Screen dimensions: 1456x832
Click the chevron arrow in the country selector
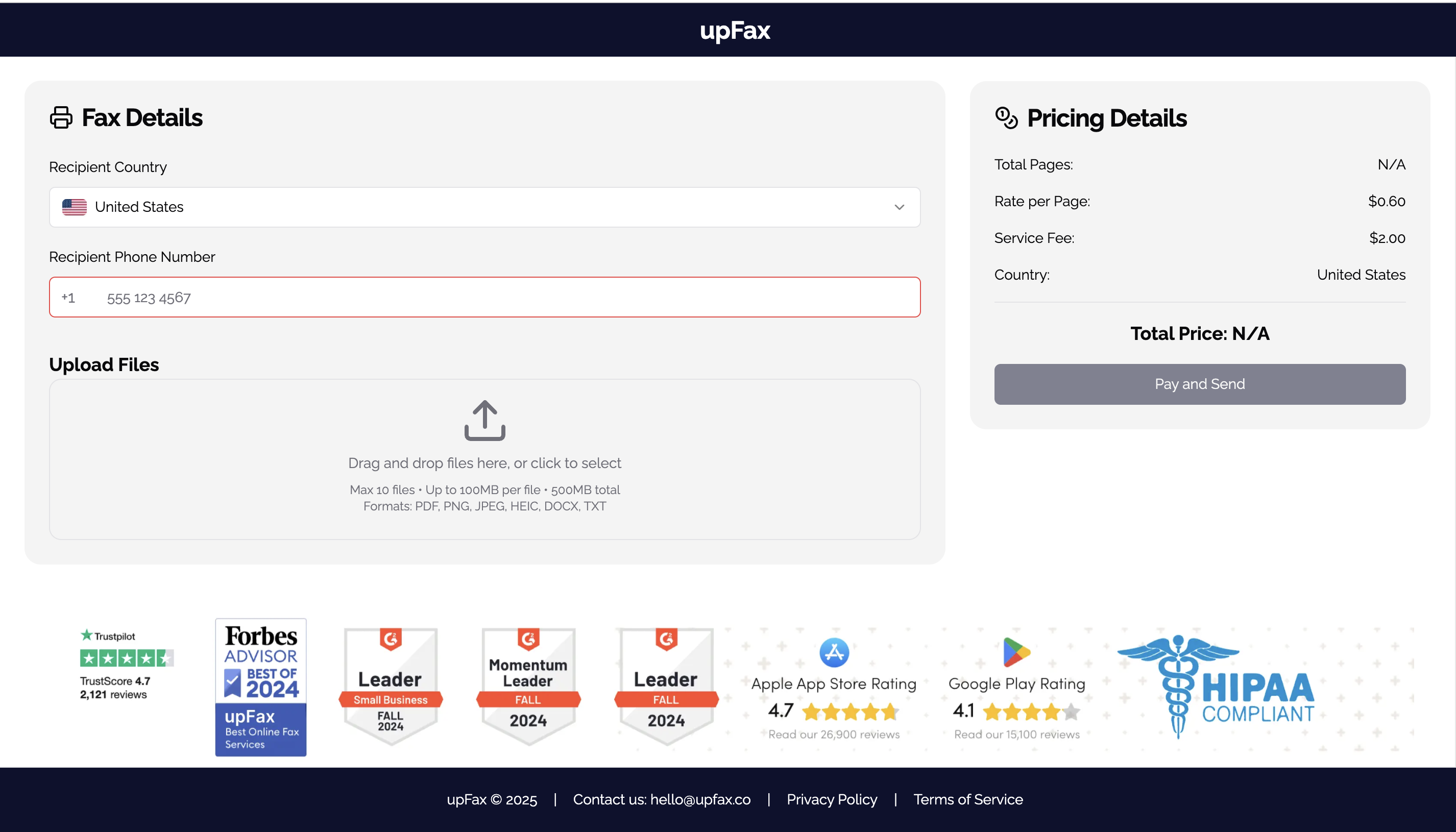(x=899, y=207)
